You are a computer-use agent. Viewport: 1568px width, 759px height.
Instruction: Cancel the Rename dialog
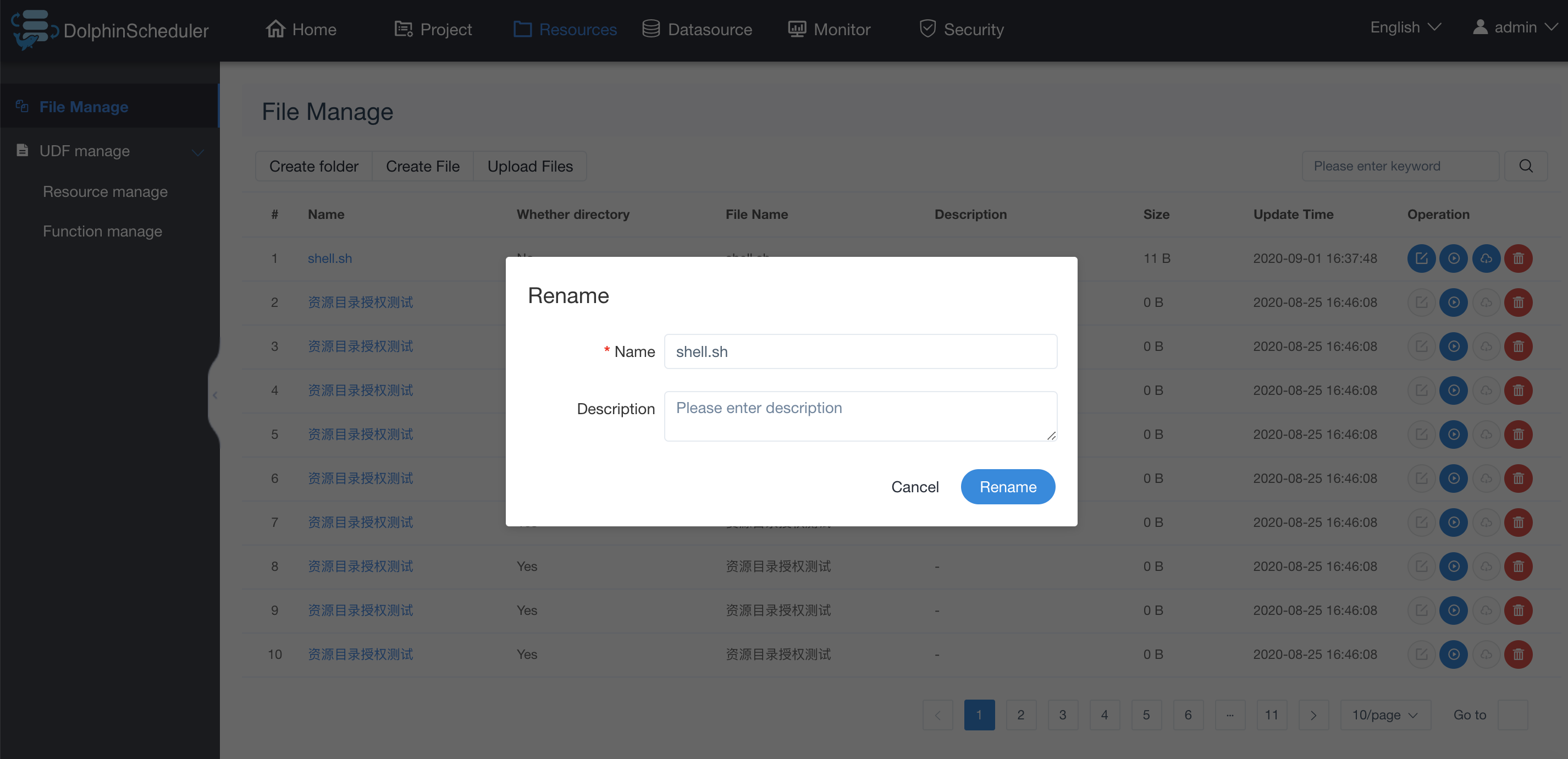[x=914, y=487]
